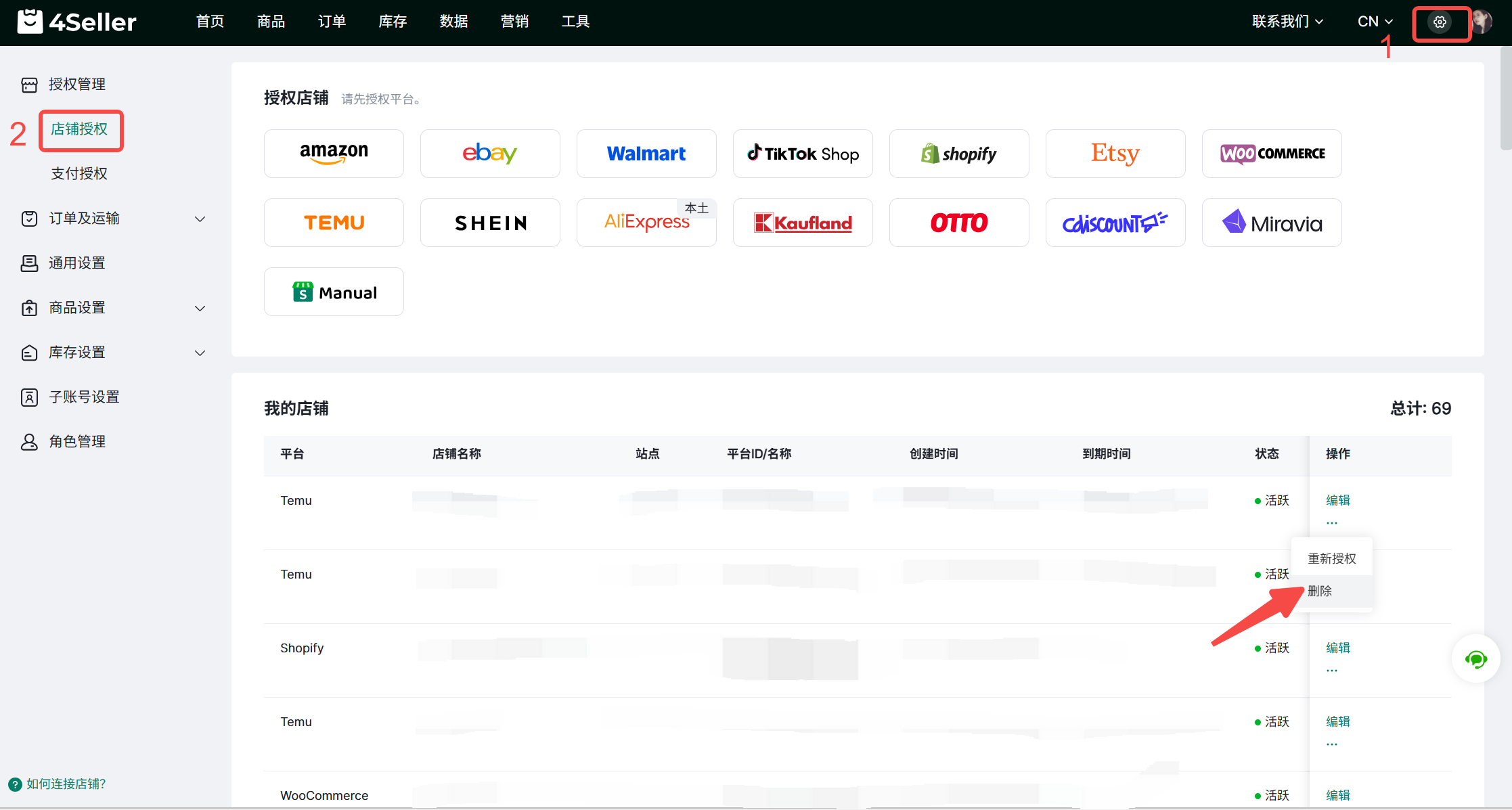Open the settings gear icon
This screenshot has width=1512, height=810.
point(1440,22)
